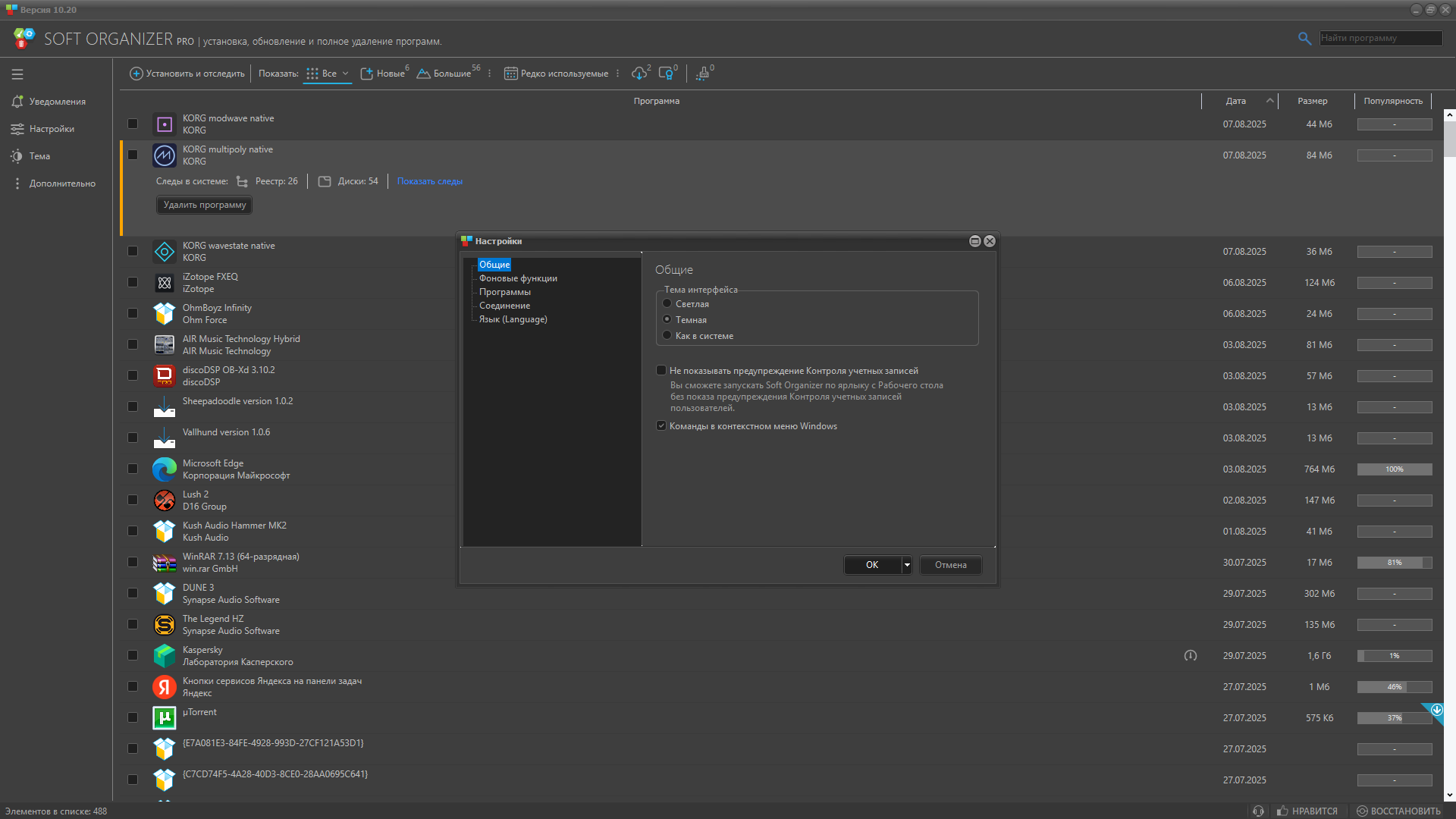The image size is (1456, 819).
Task: Check the KORG modwave native checkbox
Action: click(133, 124)
